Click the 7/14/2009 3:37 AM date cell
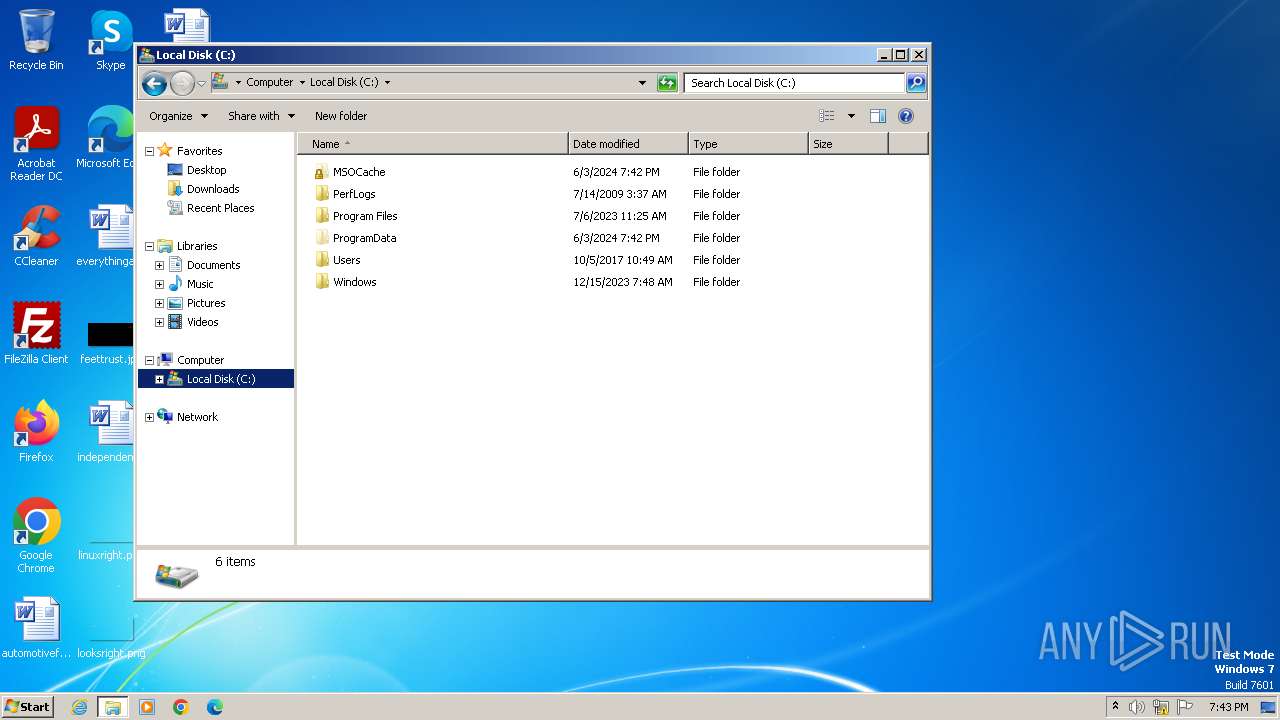Image resolution: width=1280 pixels, height=720 pixels. [x=620, y=194]
